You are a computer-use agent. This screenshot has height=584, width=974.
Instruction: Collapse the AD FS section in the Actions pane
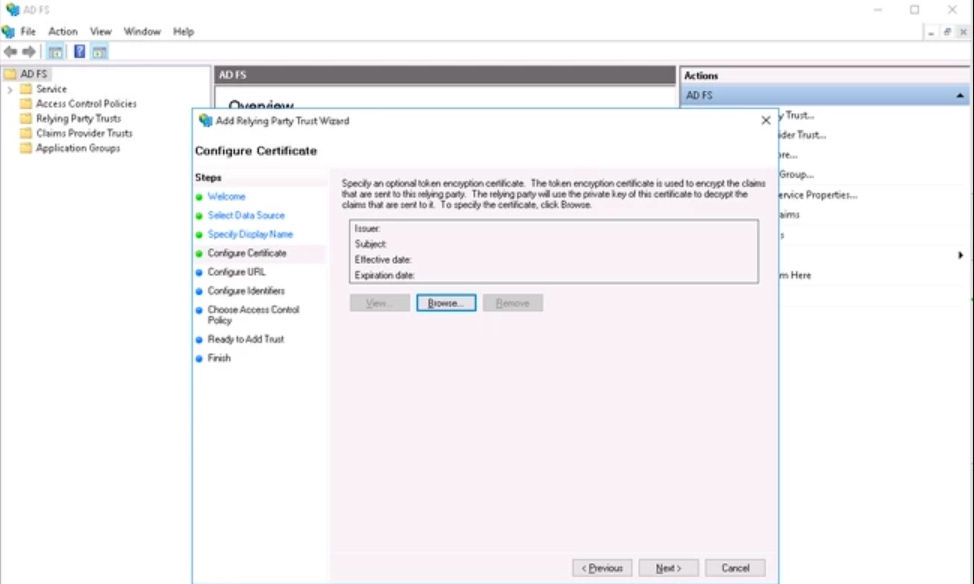[960, 96]
